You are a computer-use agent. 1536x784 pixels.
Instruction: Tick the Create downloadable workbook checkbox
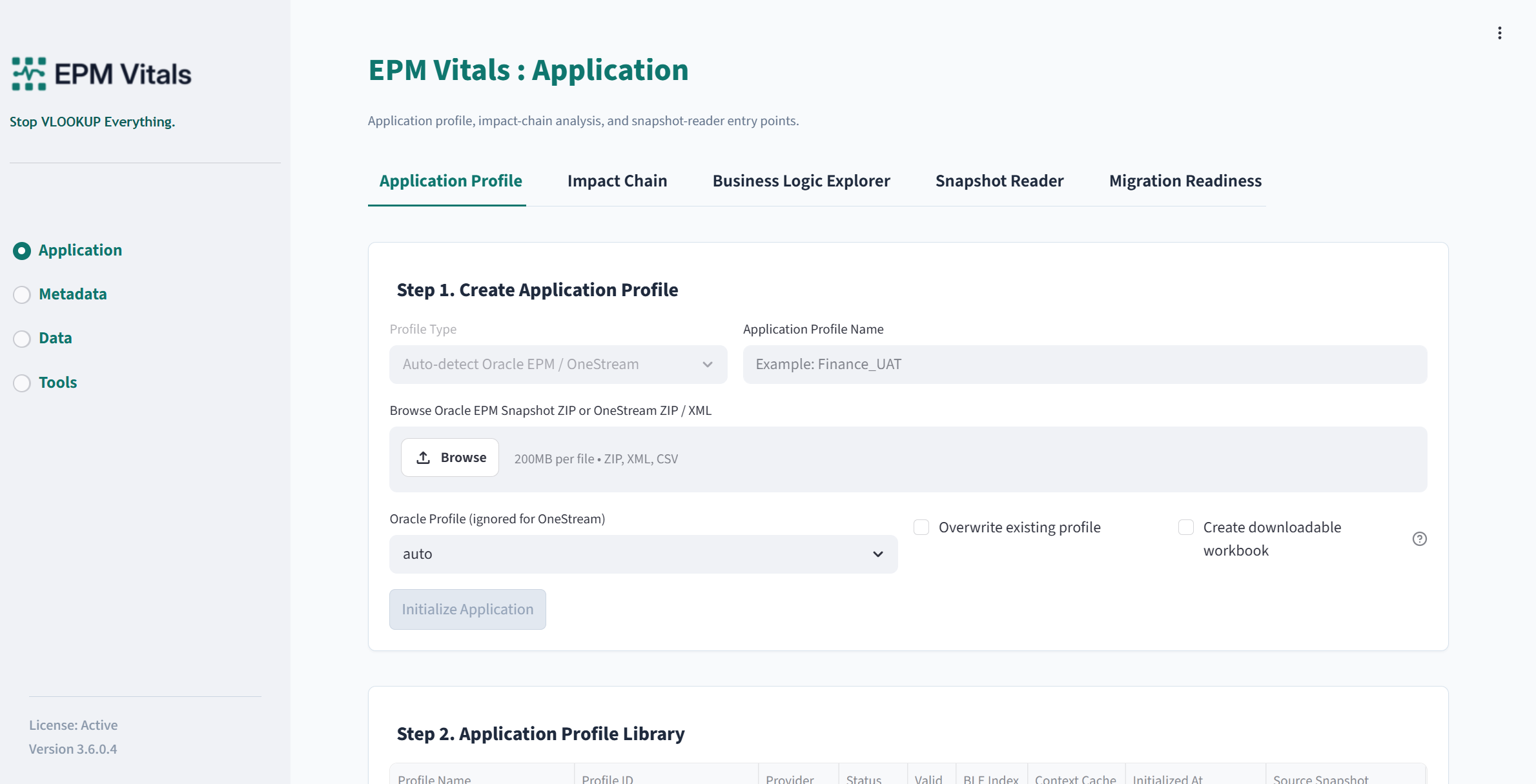pos(1186,527)
